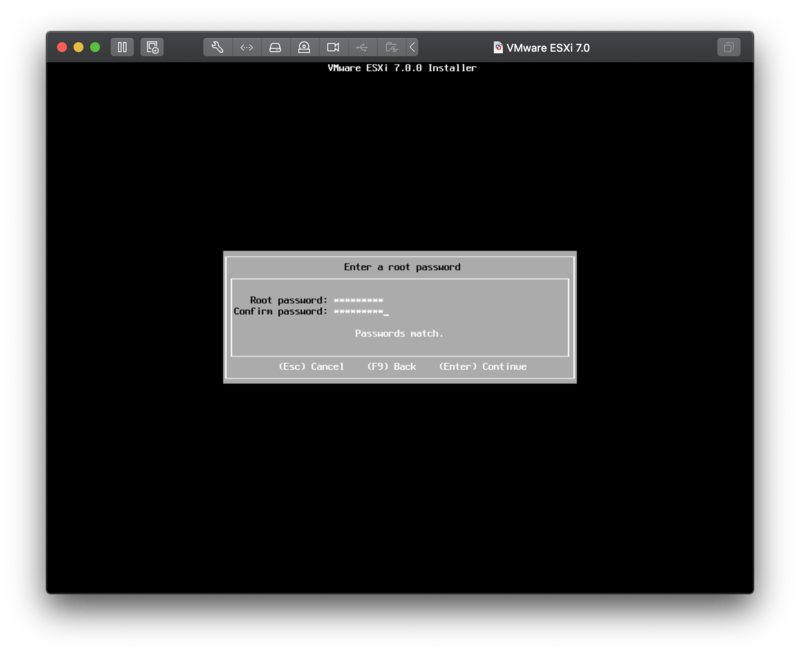The image size is (800, 655).
Task: Click the VMware ESXi 7.0 document icon
Action: pyautogui.click(x=498, y=47)
